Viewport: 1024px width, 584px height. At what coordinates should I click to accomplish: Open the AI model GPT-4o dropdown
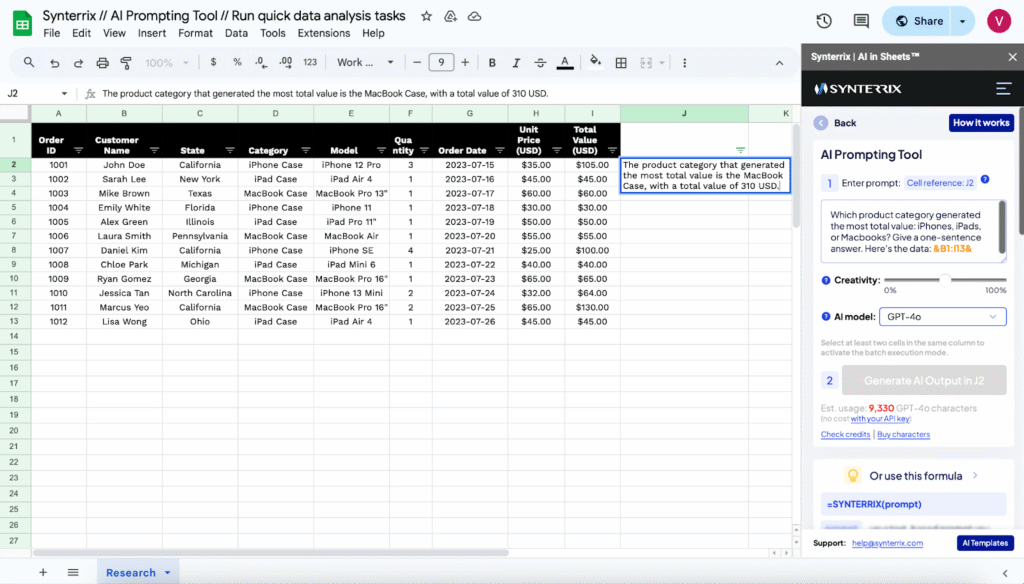click(942, 317)
